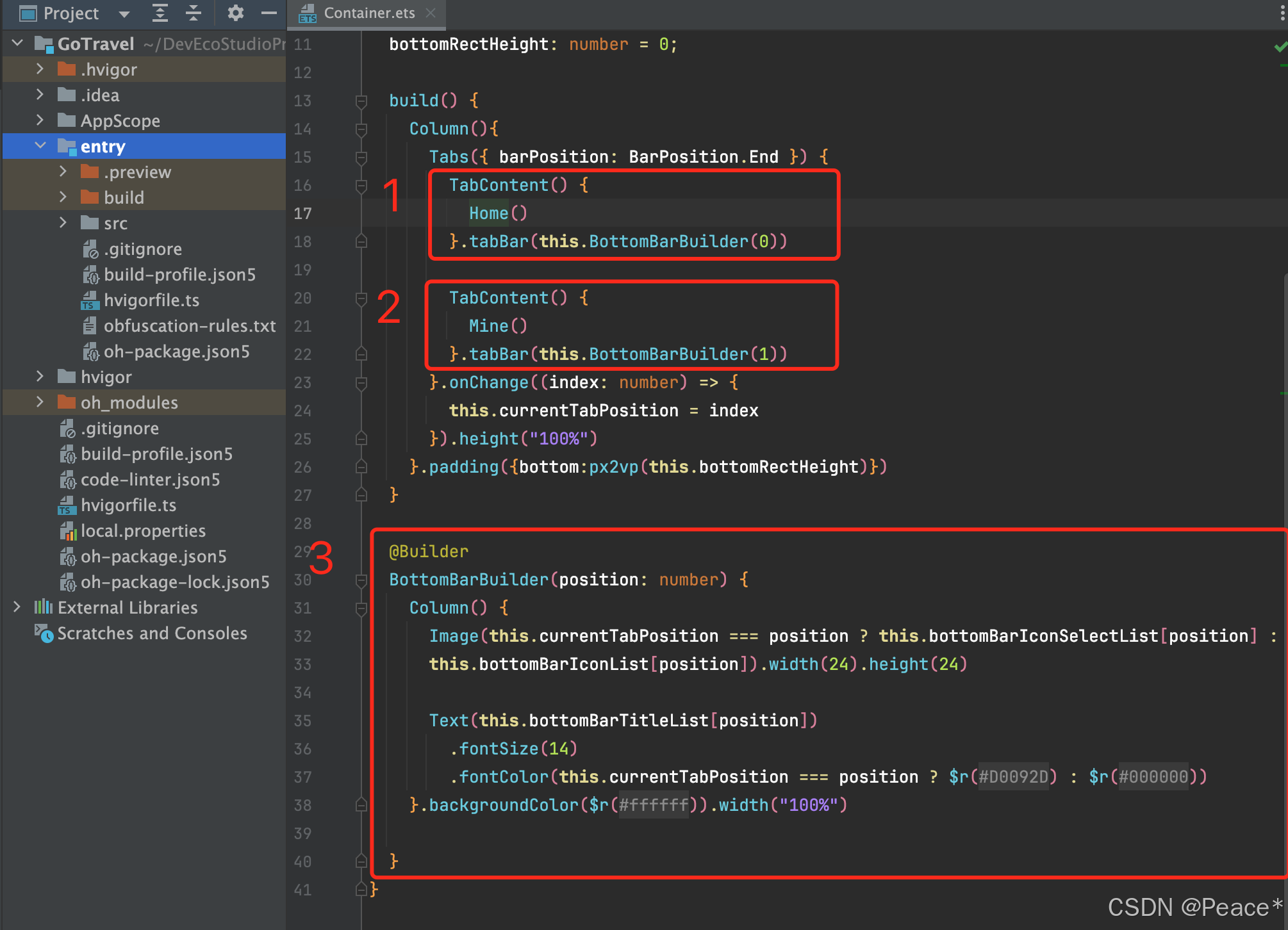The image size is (1288, 930).
Task: Toggle fold marker on line 30 BottomBarBuilder
Action: point(361,580)
